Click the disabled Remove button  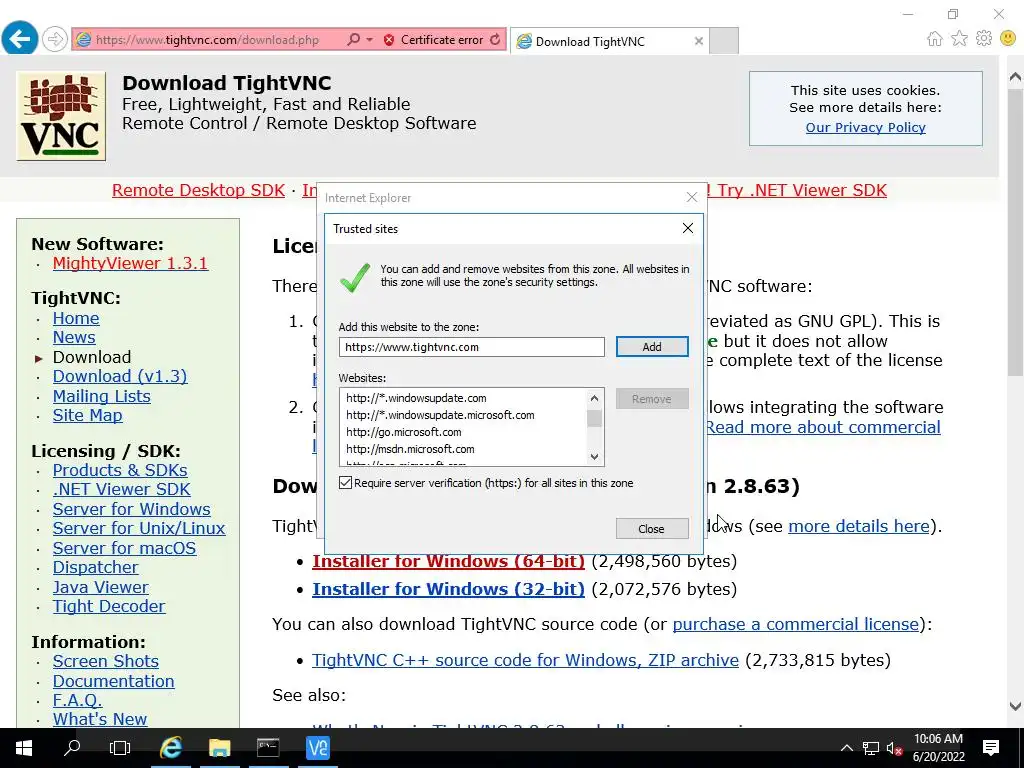(x=652, y=399)
